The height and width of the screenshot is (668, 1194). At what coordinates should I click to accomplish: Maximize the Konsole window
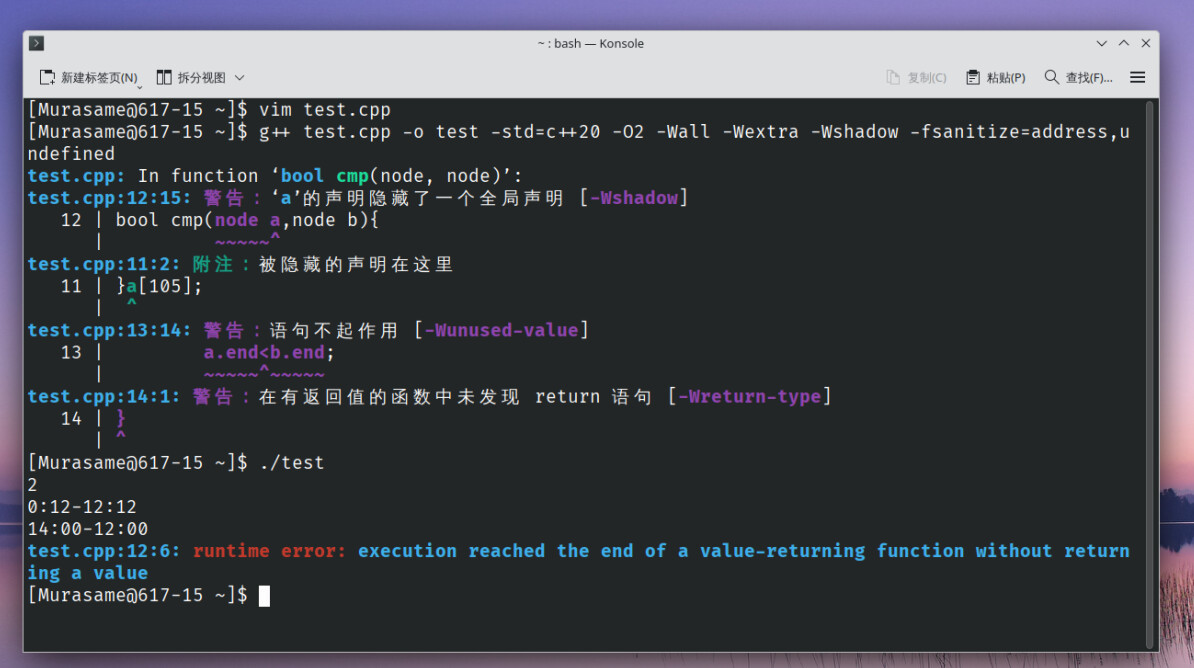click(1123, 43)
